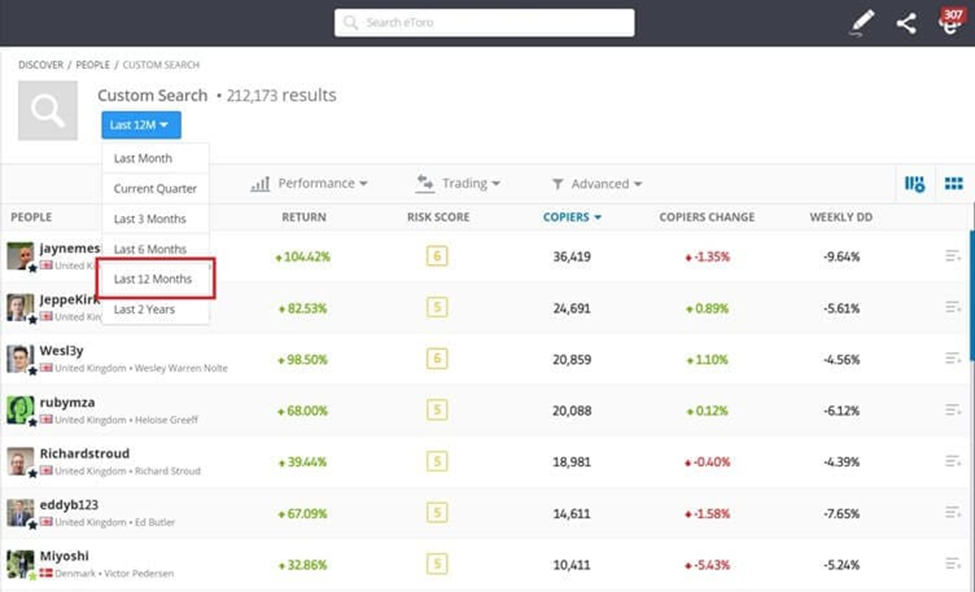Open Miyoshi's profile avatar
Screen dimensions: 975x592
pyautogui.click(x=20, y=564)
